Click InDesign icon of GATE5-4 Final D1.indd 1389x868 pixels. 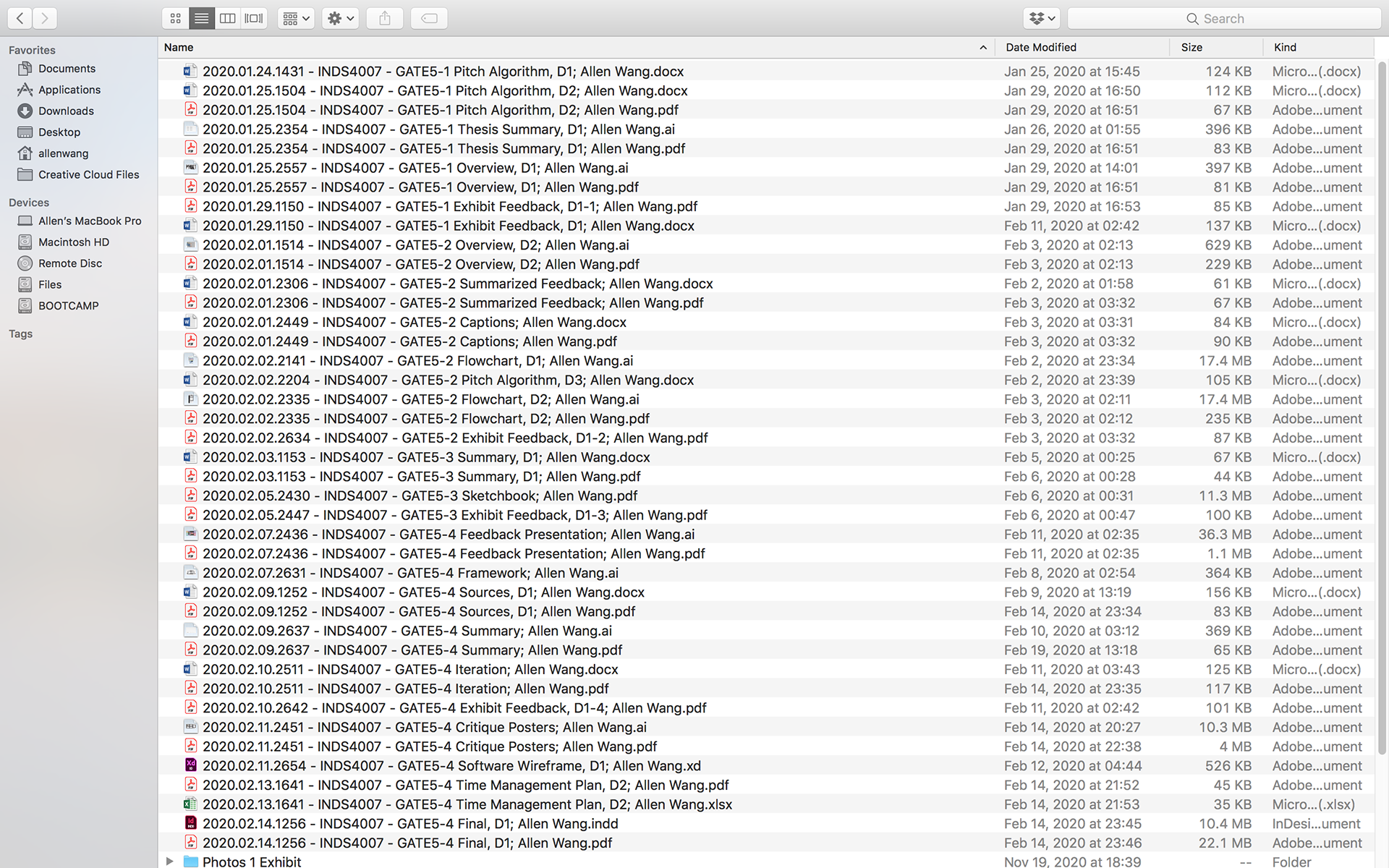[190, 823]
